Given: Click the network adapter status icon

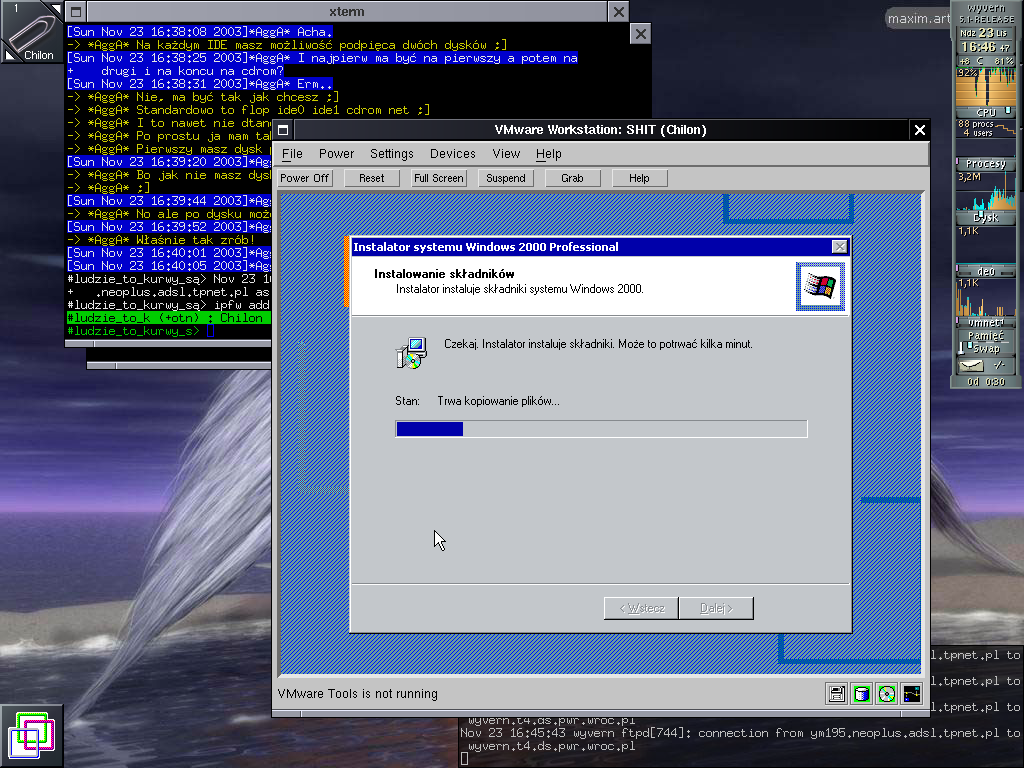Looking at the screenshot, I should tap(911, 693).
